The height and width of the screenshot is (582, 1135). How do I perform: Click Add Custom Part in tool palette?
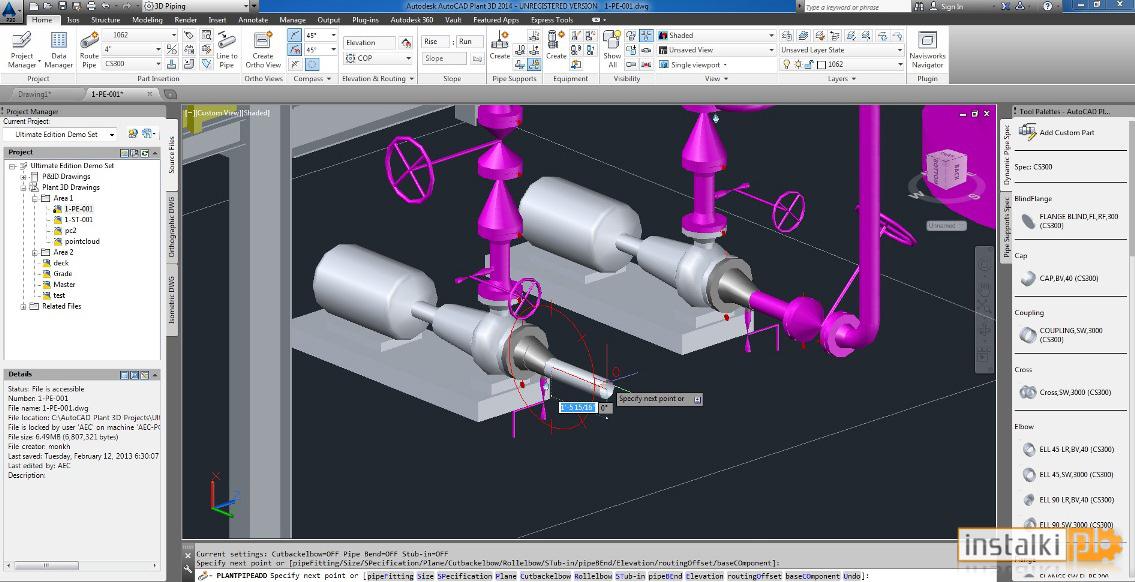point(1056,132)
